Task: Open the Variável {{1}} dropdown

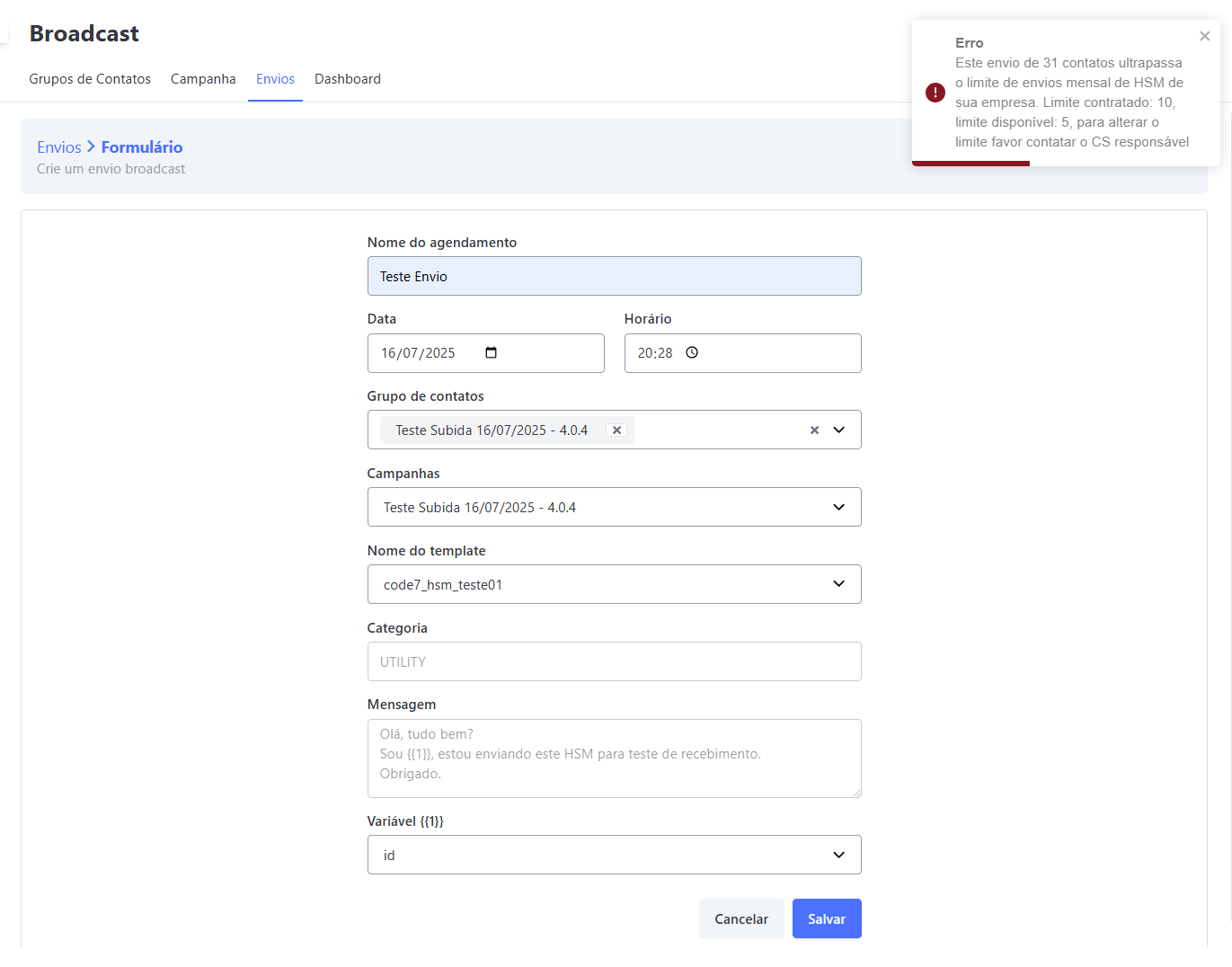Action: click(x=614, y=855)
